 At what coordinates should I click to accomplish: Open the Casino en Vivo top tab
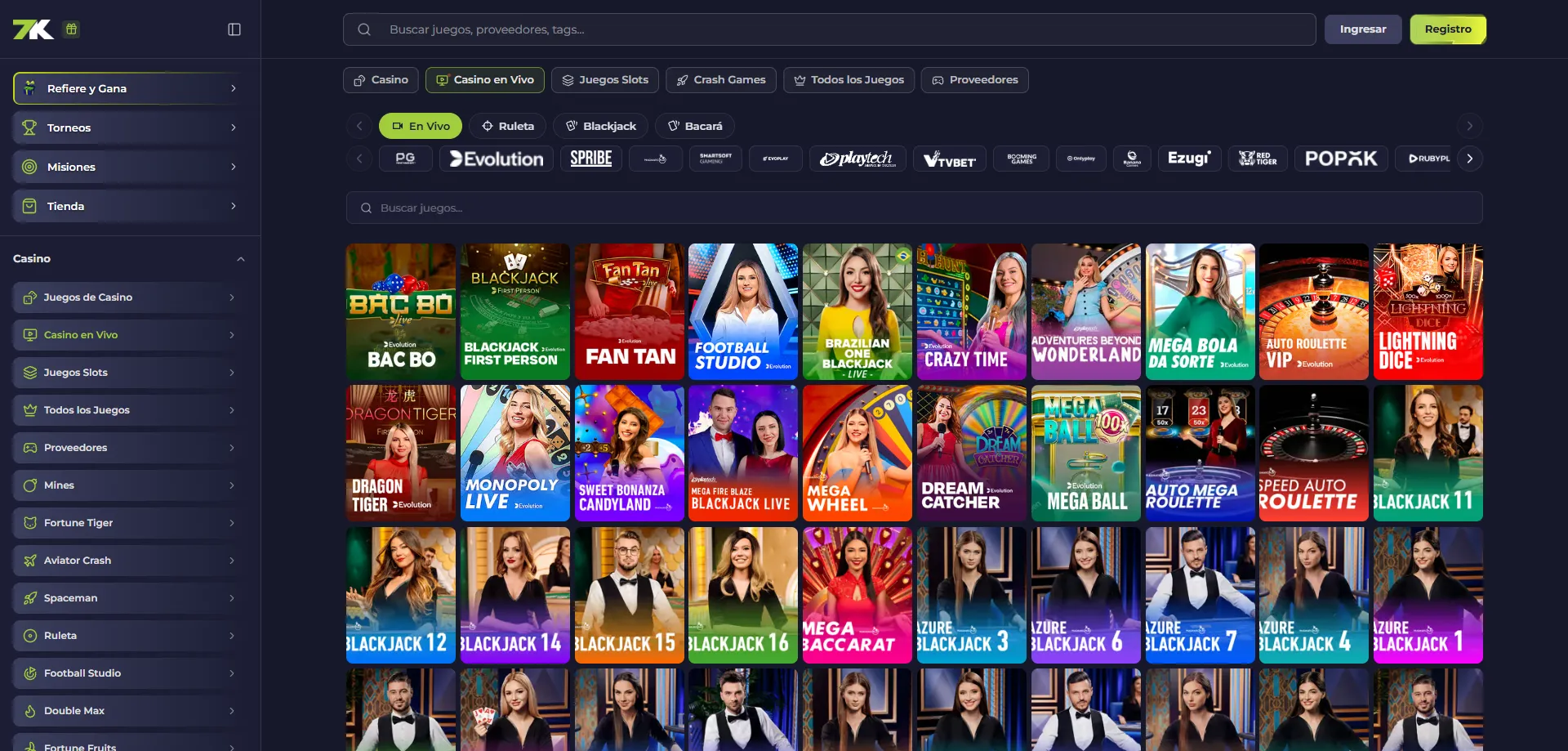(485, 80)
